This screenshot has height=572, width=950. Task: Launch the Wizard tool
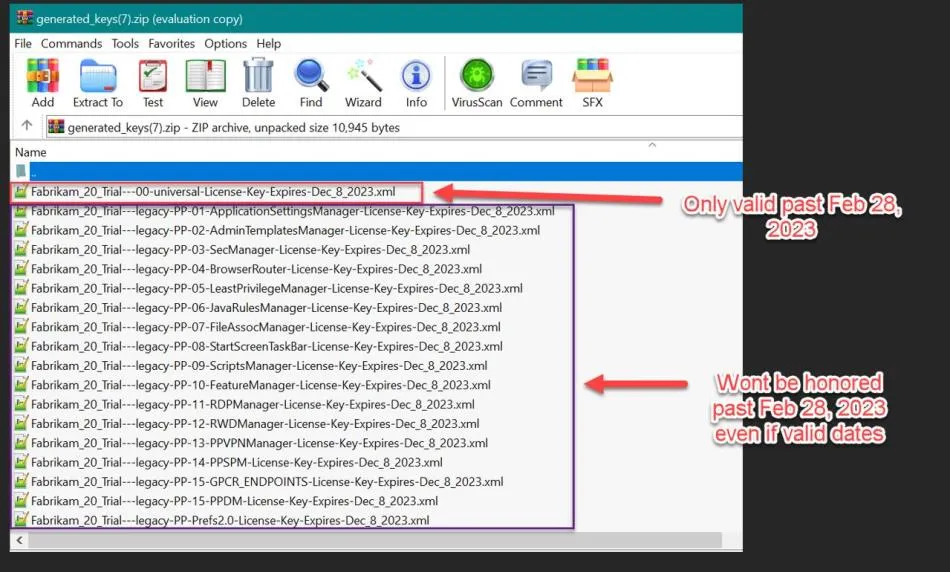click(363, 82)
